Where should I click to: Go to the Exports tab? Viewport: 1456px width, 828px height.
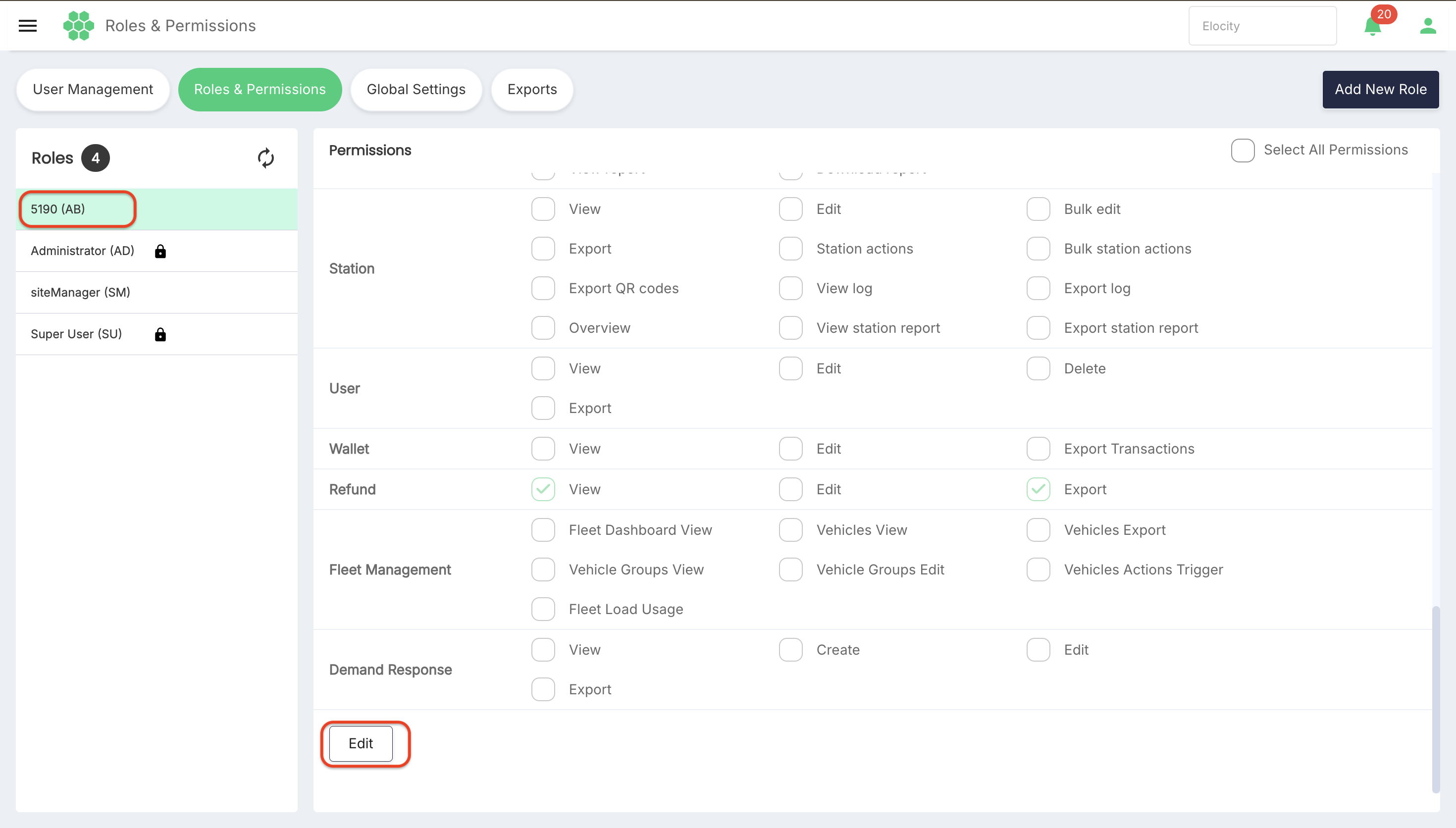tap(532, 89)
